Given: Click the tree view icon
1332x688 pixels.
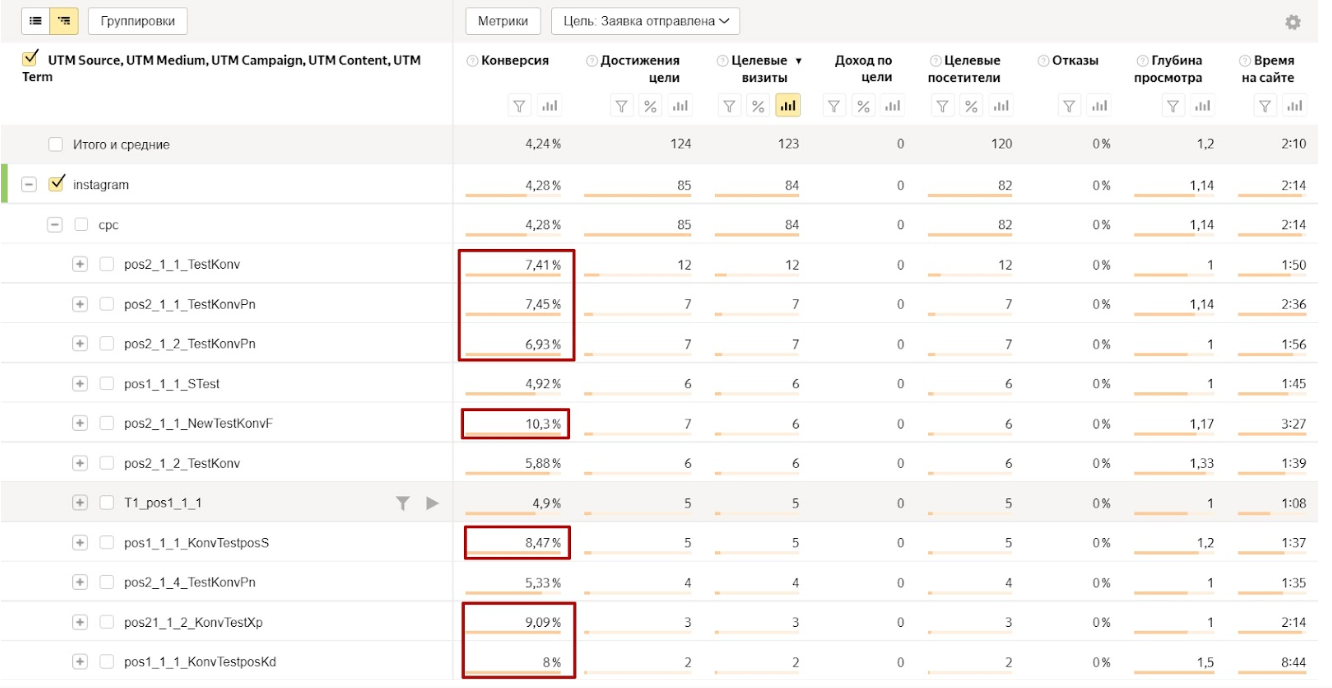Looking at the screenshot, I should (x=64, y=20).
